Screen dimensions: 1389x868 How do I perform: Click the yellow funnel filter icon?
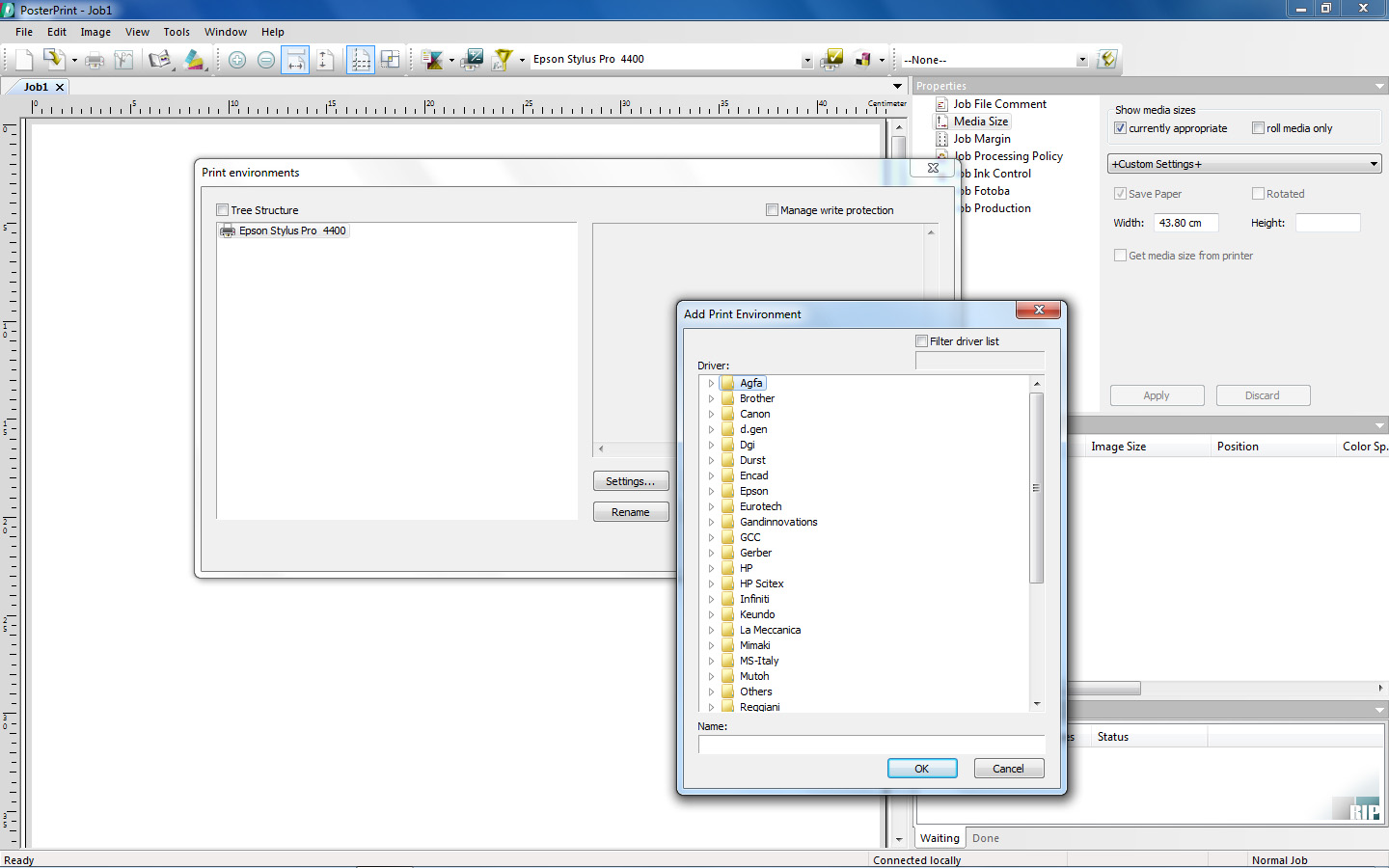[x=503, y=60]
